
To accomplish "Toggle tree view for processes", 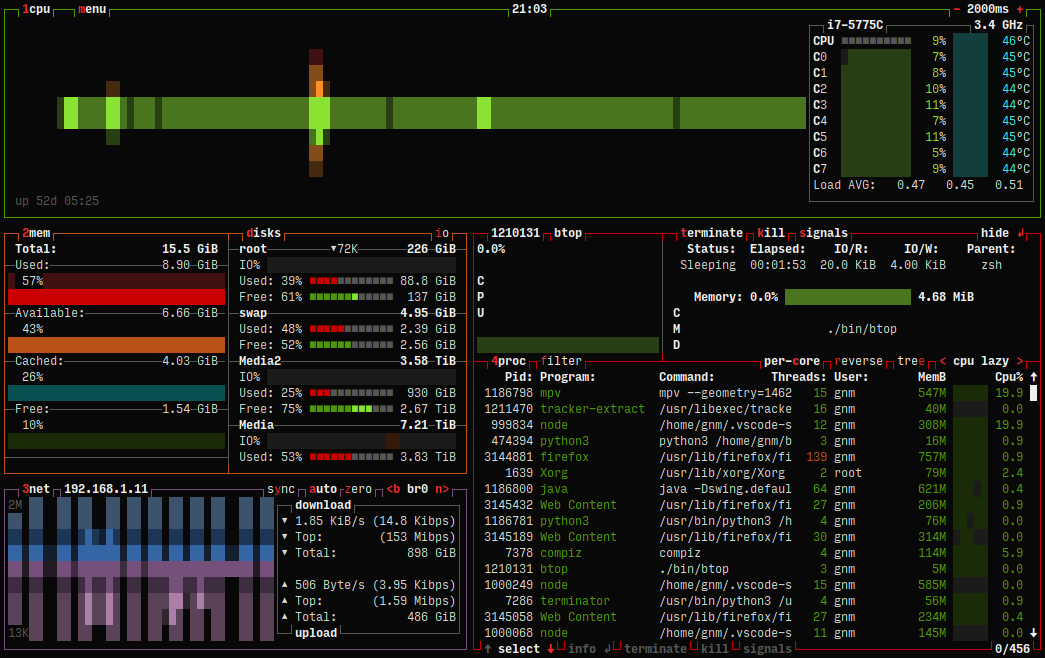I will click(910, 361).
